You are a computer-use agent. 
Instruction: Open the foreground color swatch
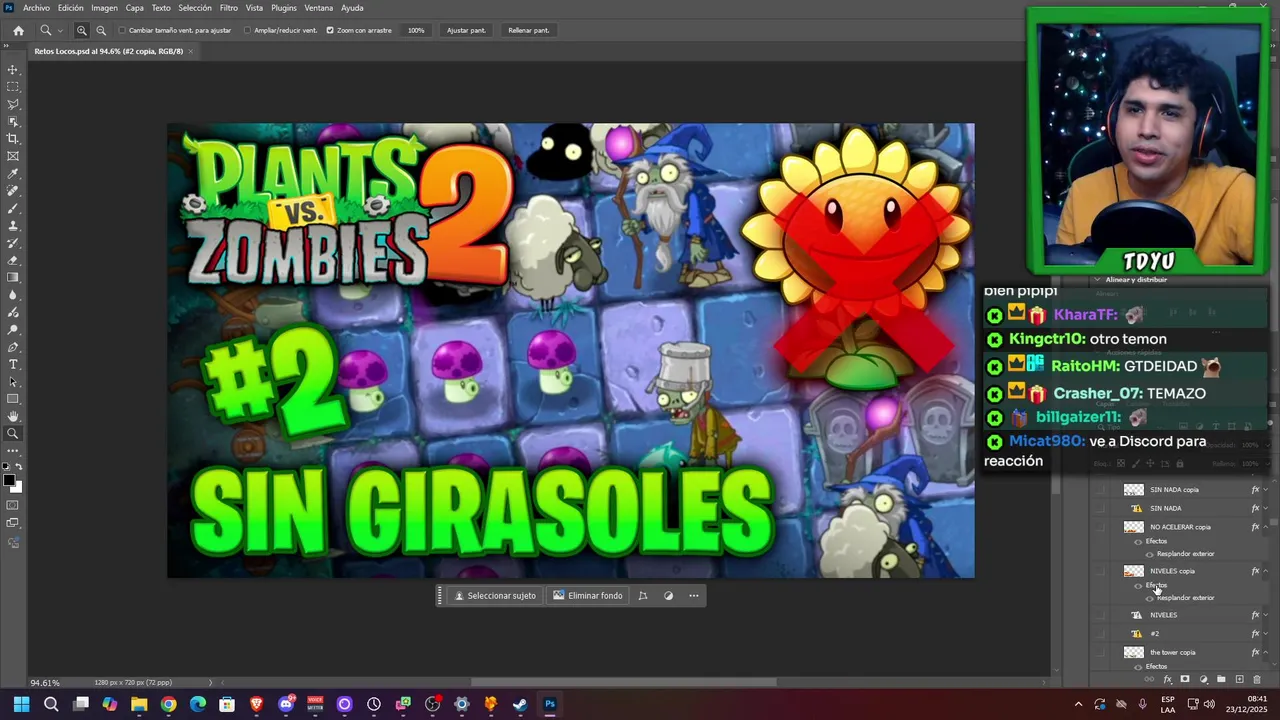coord(11,481)
